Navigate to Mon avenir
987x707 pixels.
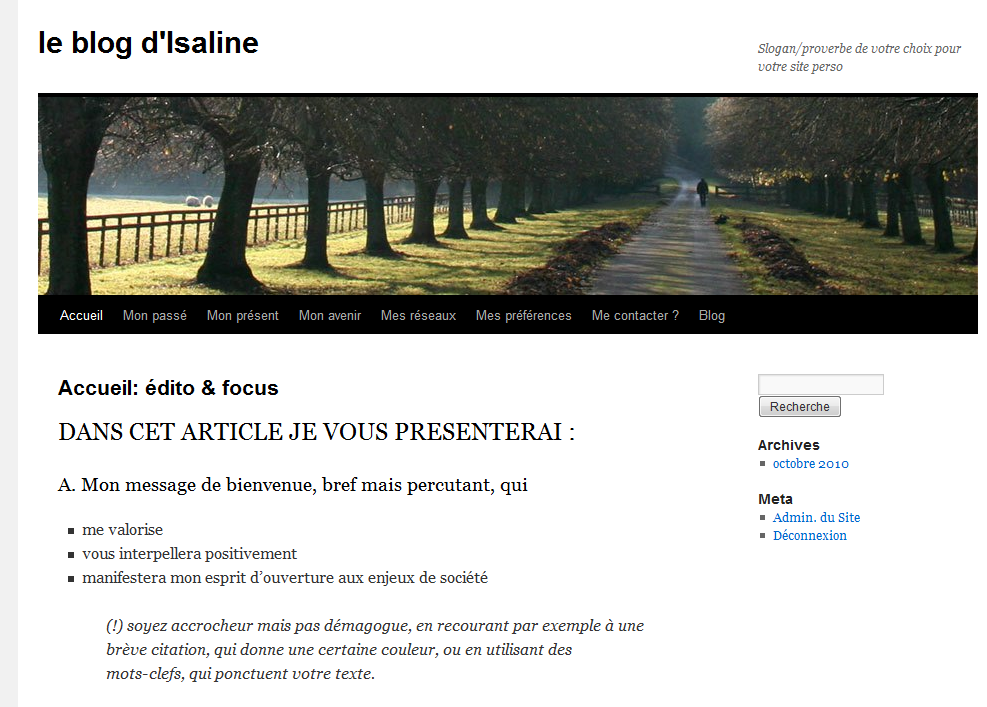click(x=330, y=315)
